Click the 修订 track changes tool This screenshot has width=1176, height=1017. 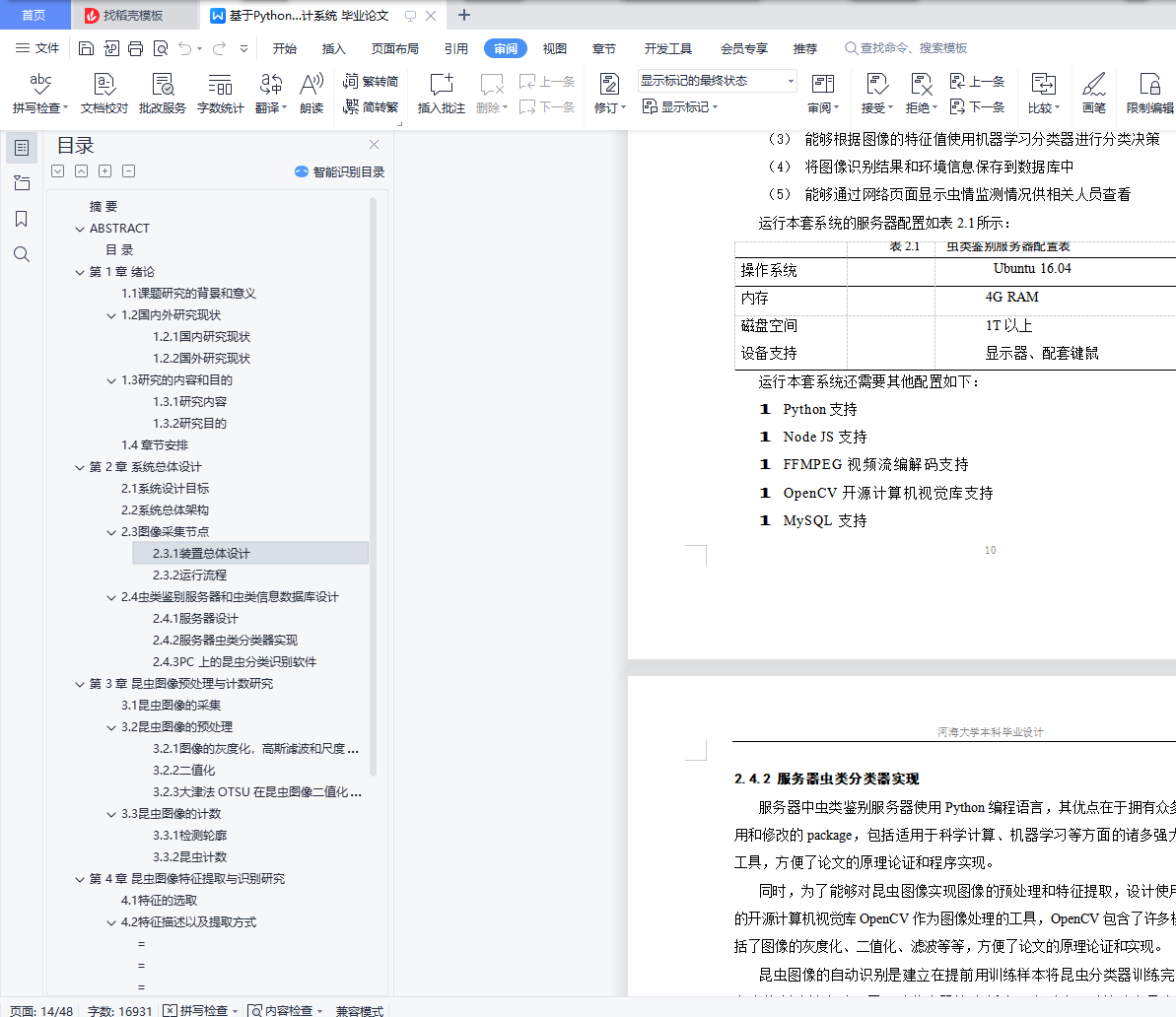[610, 94]
